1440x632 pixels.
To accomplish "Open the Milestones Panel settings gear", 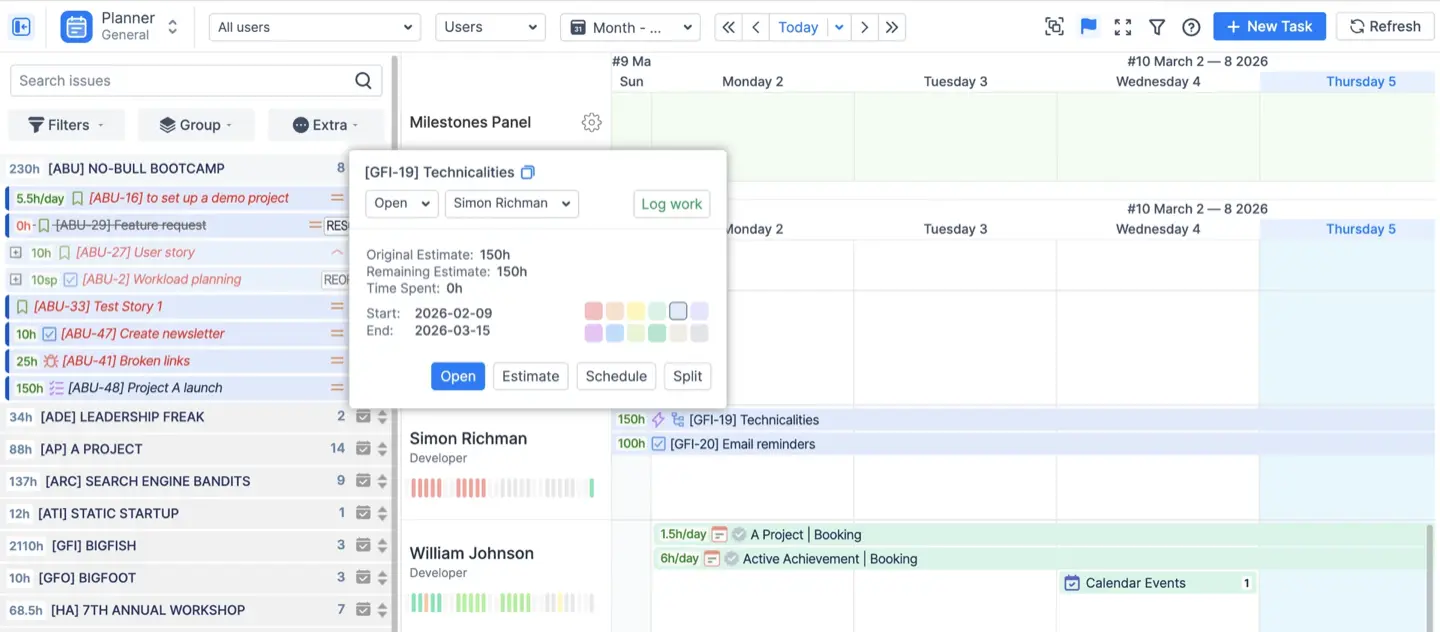I will tap(591, 121).
